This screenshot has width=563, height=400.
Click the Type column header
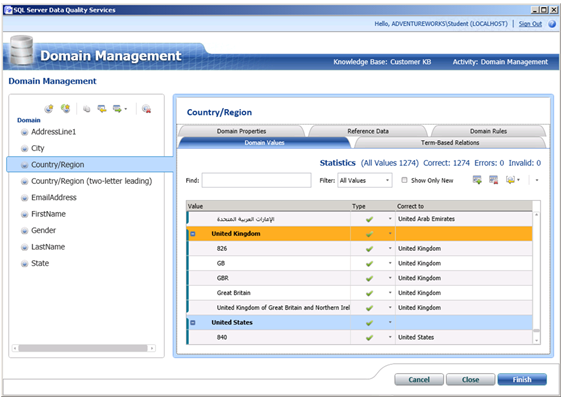click(x=373, y=206)
